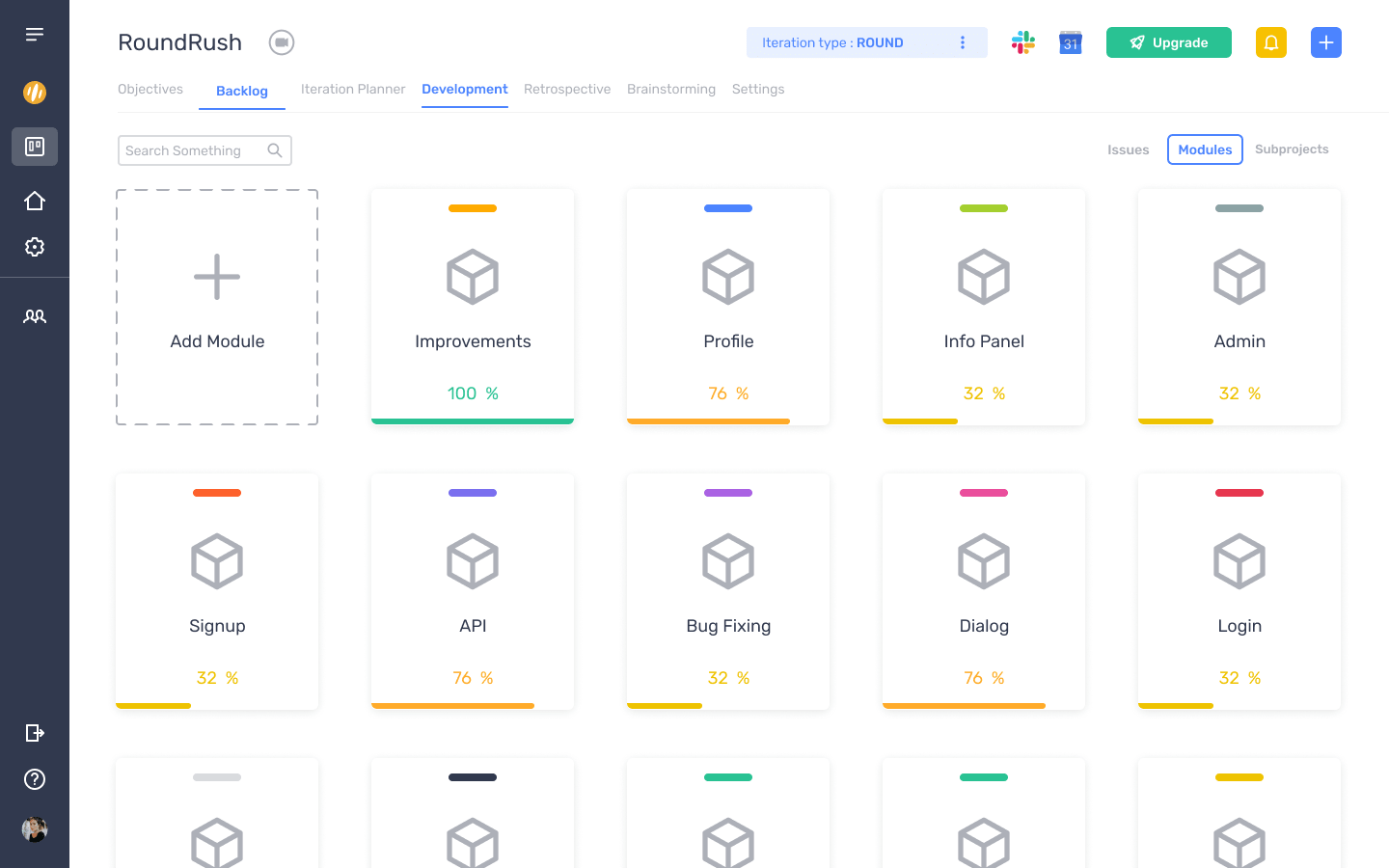The height and width of the screenshot is (868, 1389).
Task: Click Improvements orange color tag
Action: (x=473, y=208)
